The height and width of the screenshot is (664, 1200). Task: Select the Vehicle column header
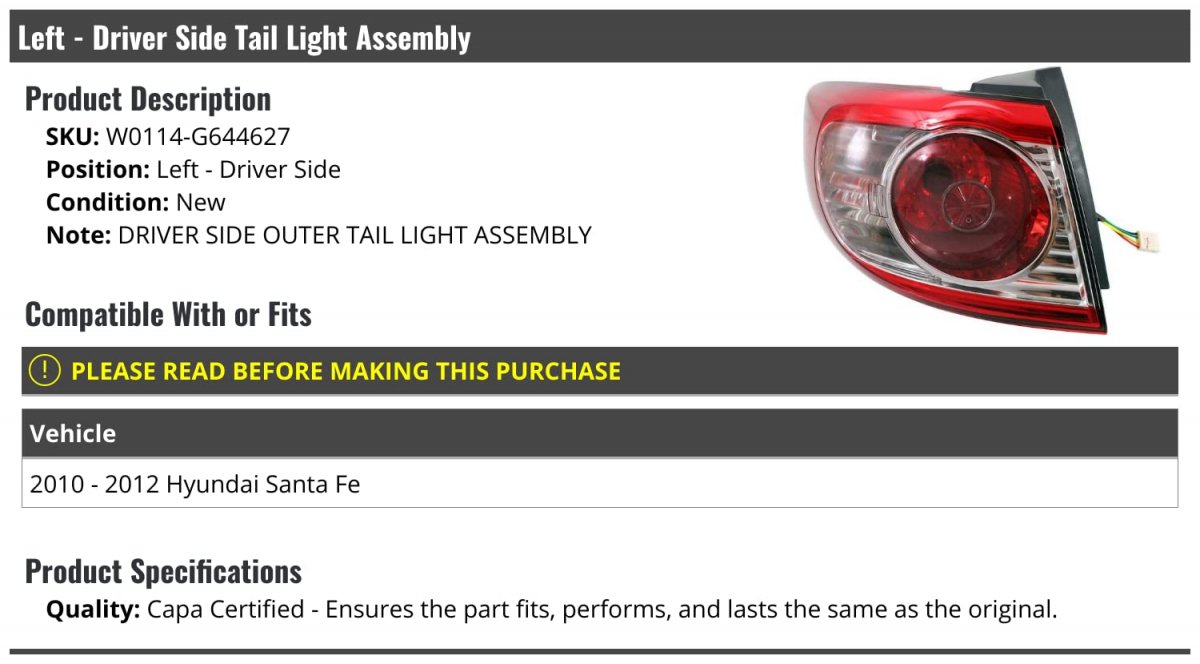pos(73,434)
